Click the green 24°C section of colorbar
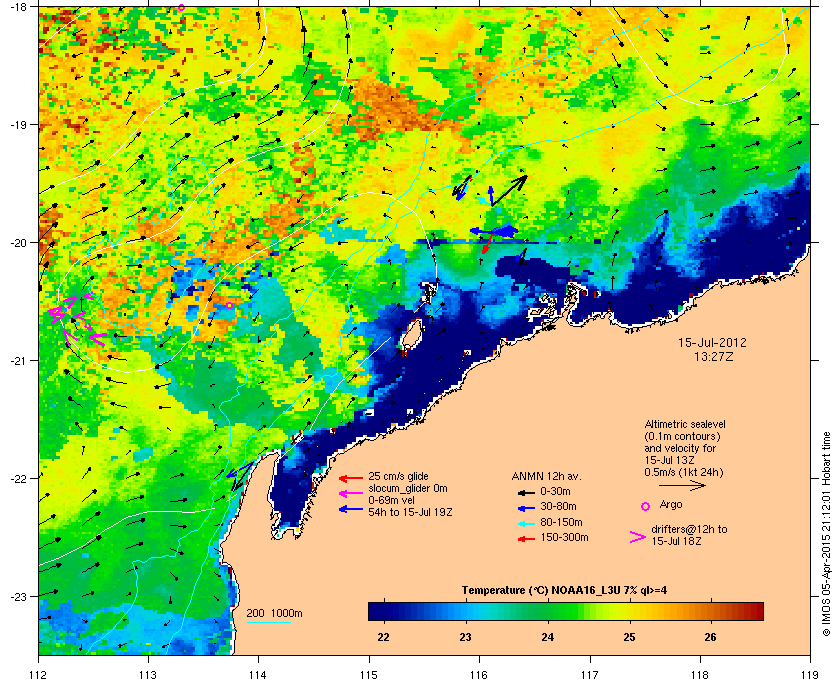 click(x=548, y=611)
